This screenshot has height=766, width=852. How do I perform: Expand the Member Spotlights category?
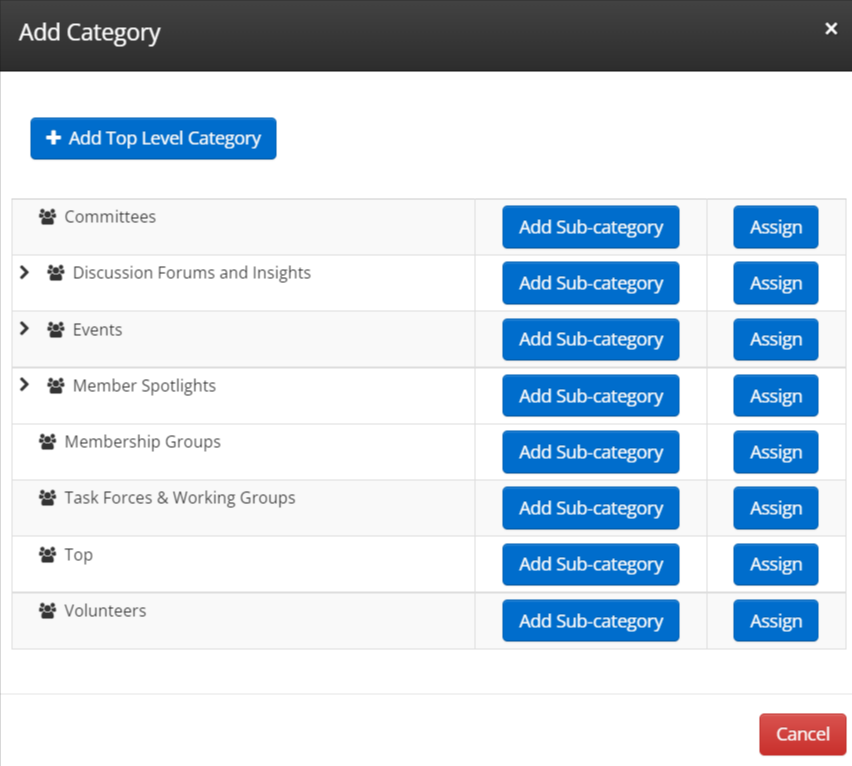pyautogui.click(x=24, y=385)
